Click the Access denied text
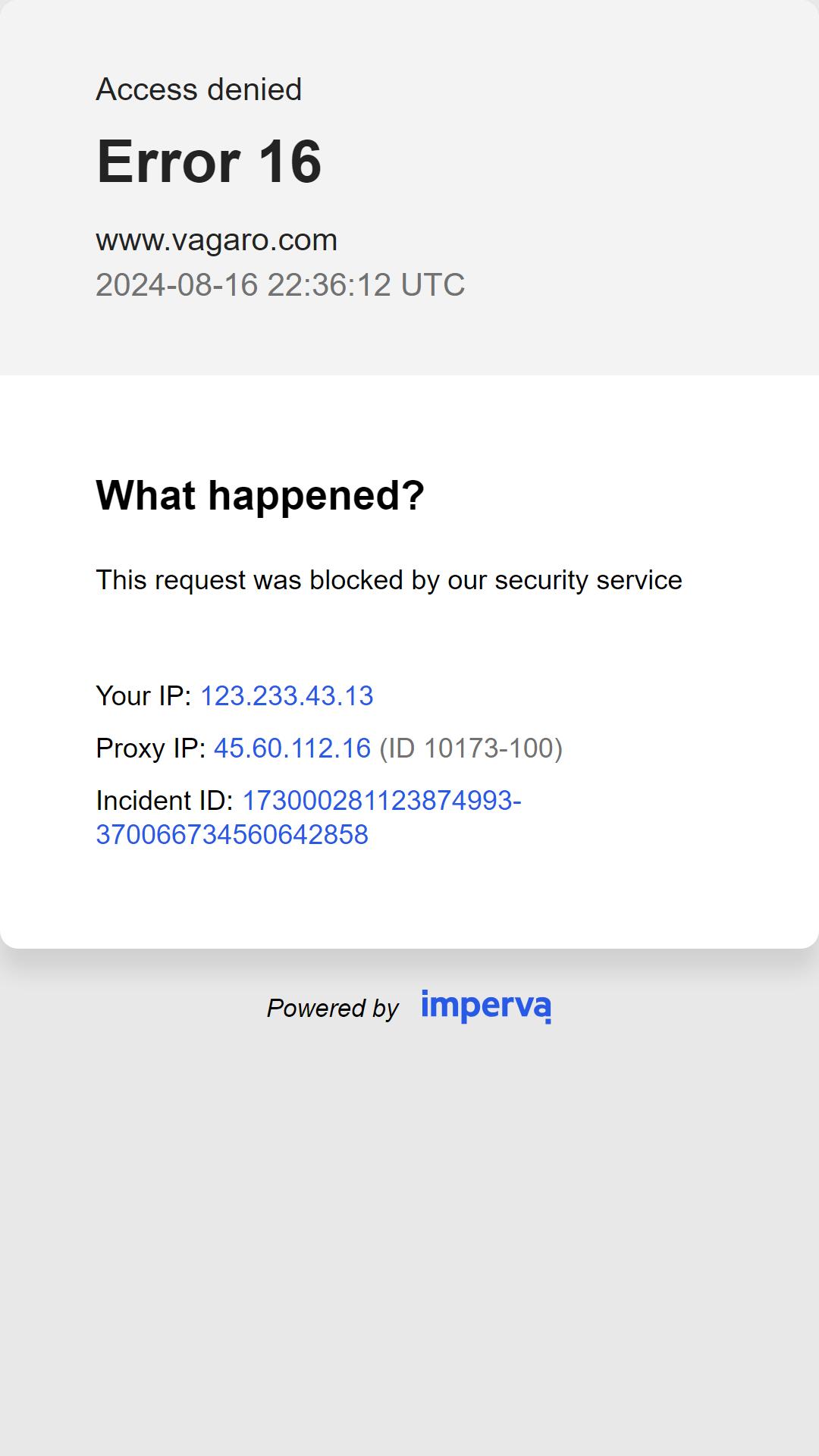Screen dimensions: 819x1456 point(199,89)
